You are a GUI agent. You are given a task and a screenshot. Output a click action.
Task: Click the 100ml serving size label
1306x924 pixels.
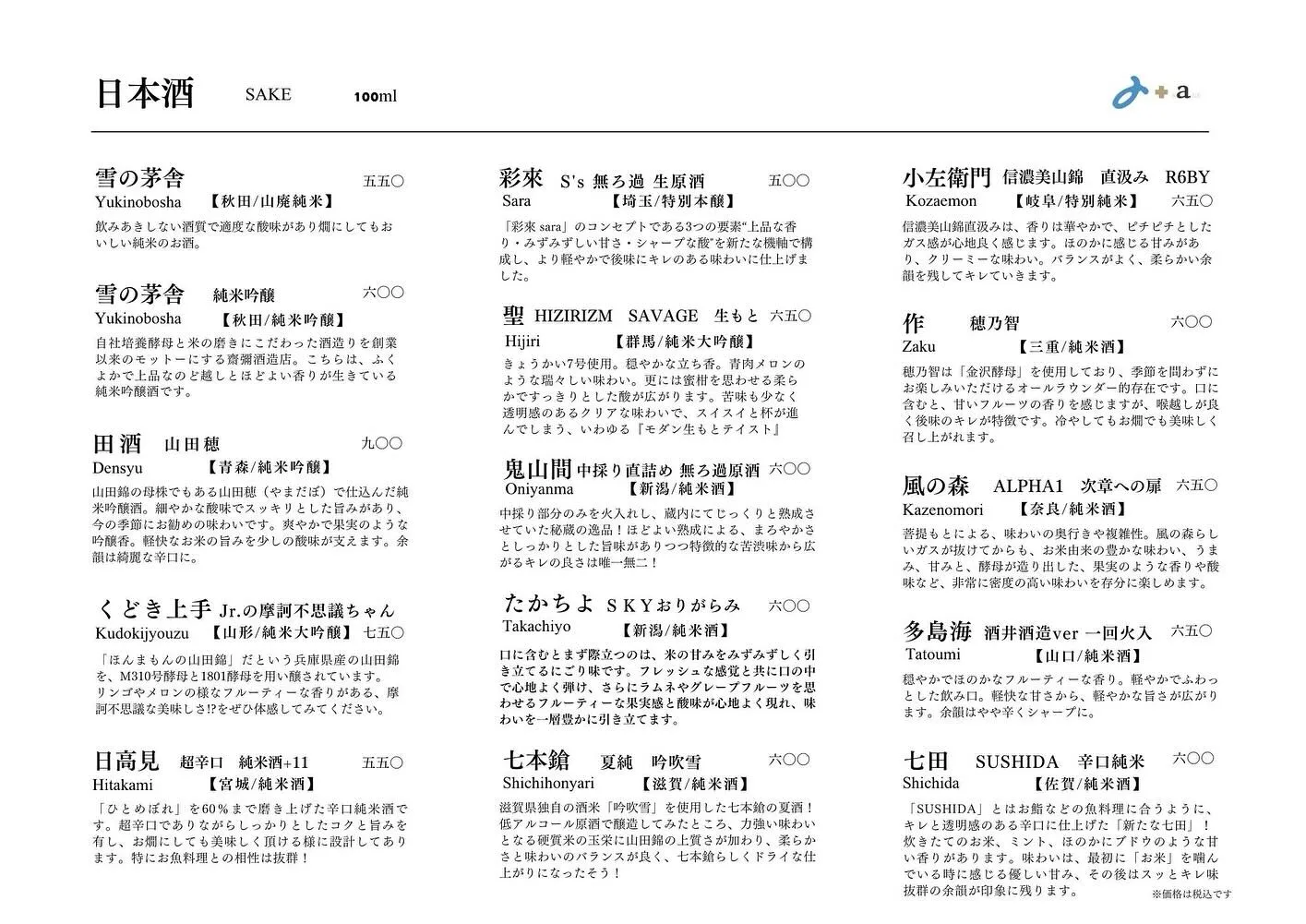tap(375, 96)
